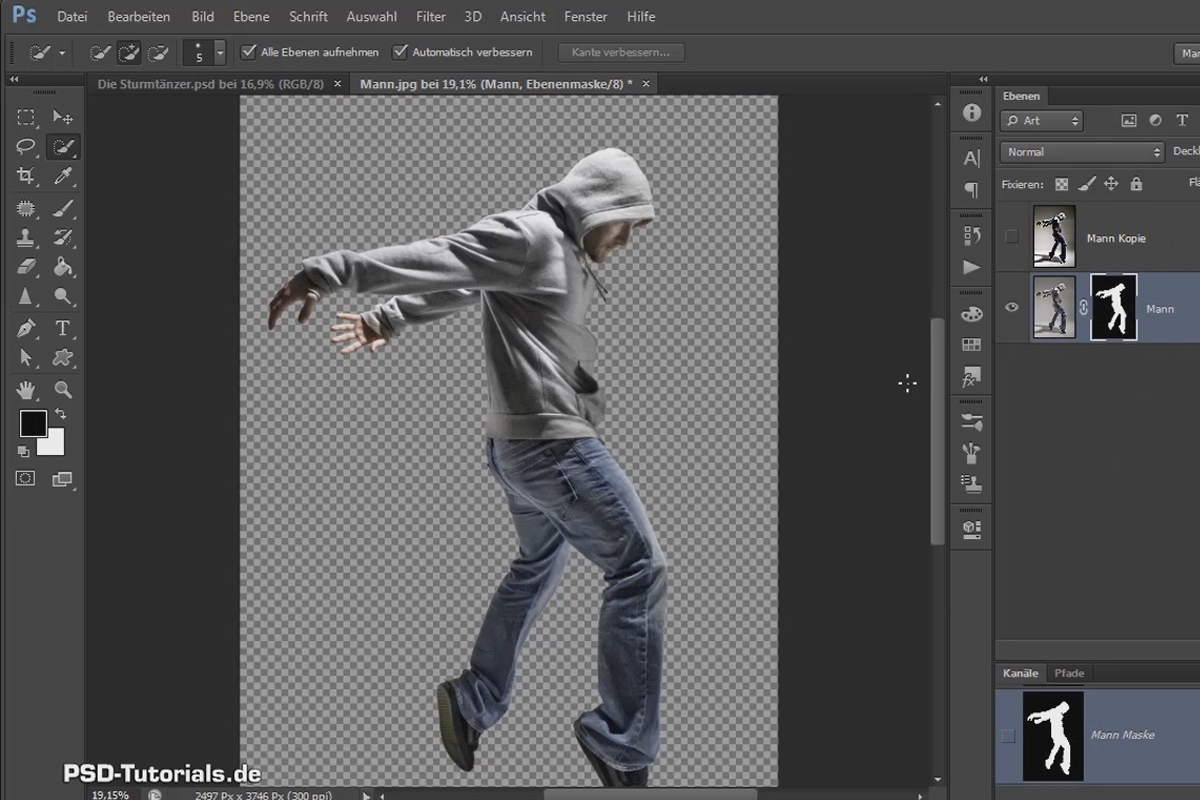This screenshot has height=800, width=1200.
Task: Select the Dodge tool
Action: (63, 297)
